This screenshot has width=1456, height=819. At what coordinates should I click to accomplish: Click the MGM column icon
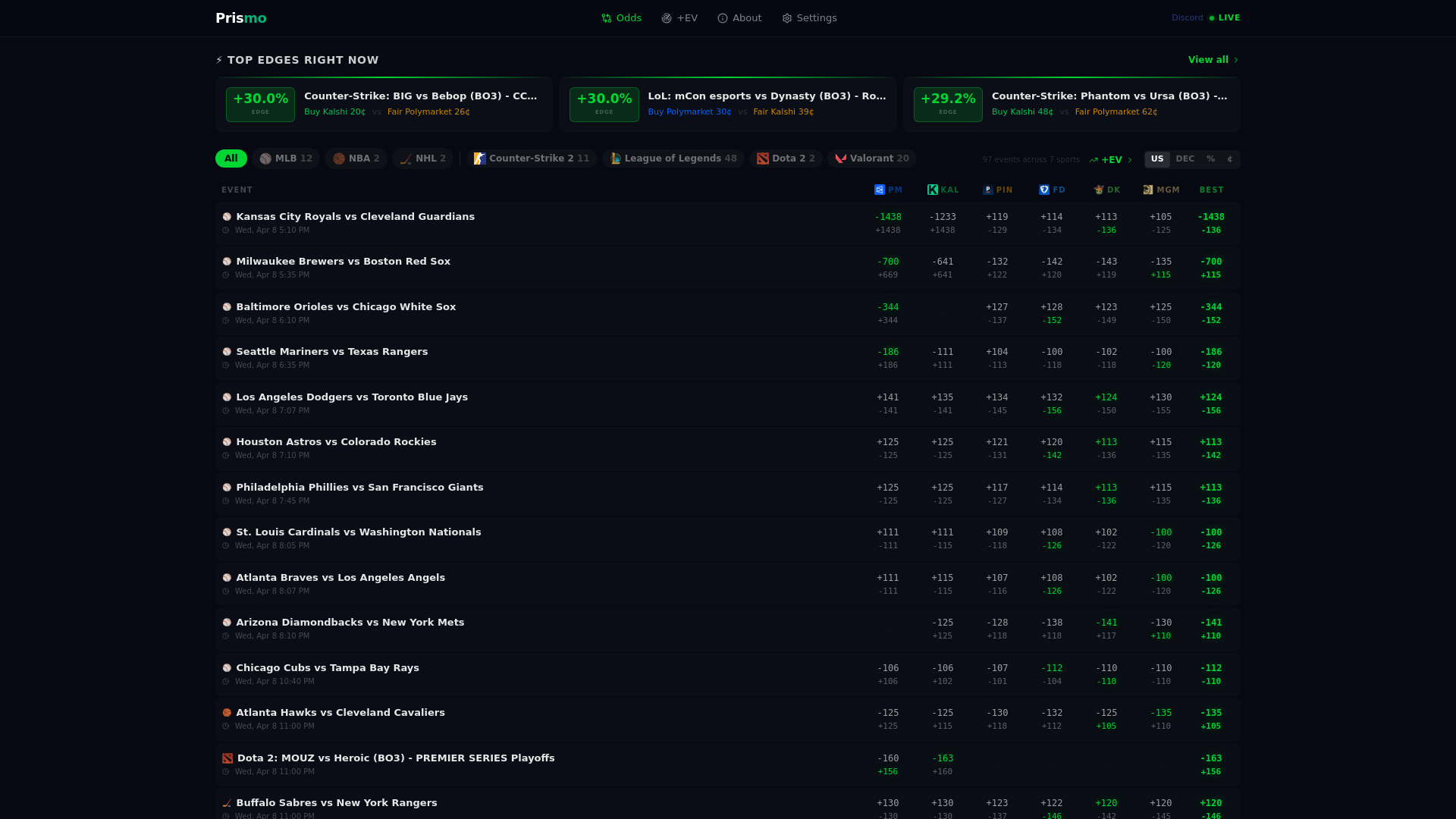tap(1148, 190)
